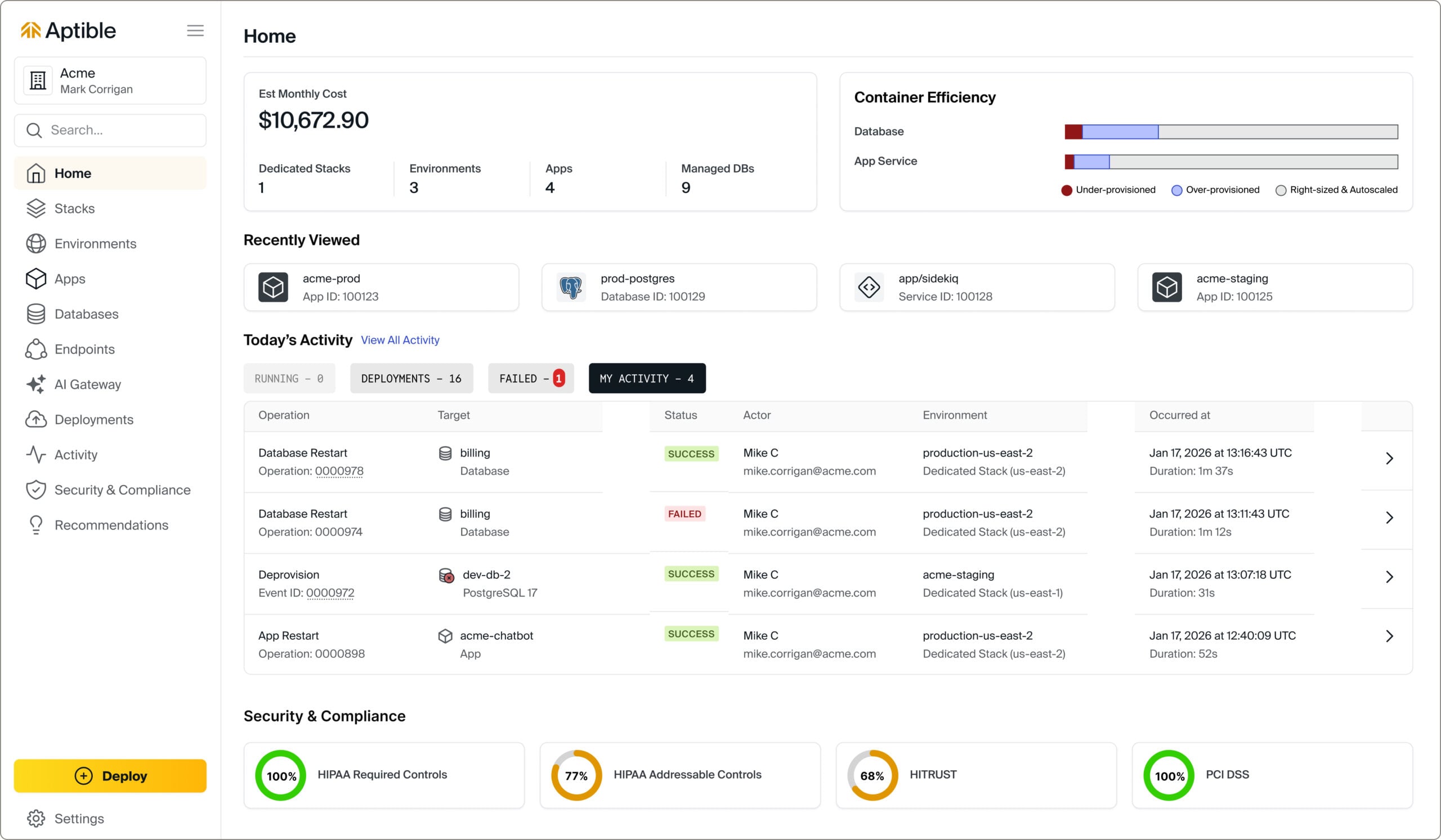This screenshot has width=1441, height=840.
Task: Expand the Acme organization switcher
Action: (110, 80)
